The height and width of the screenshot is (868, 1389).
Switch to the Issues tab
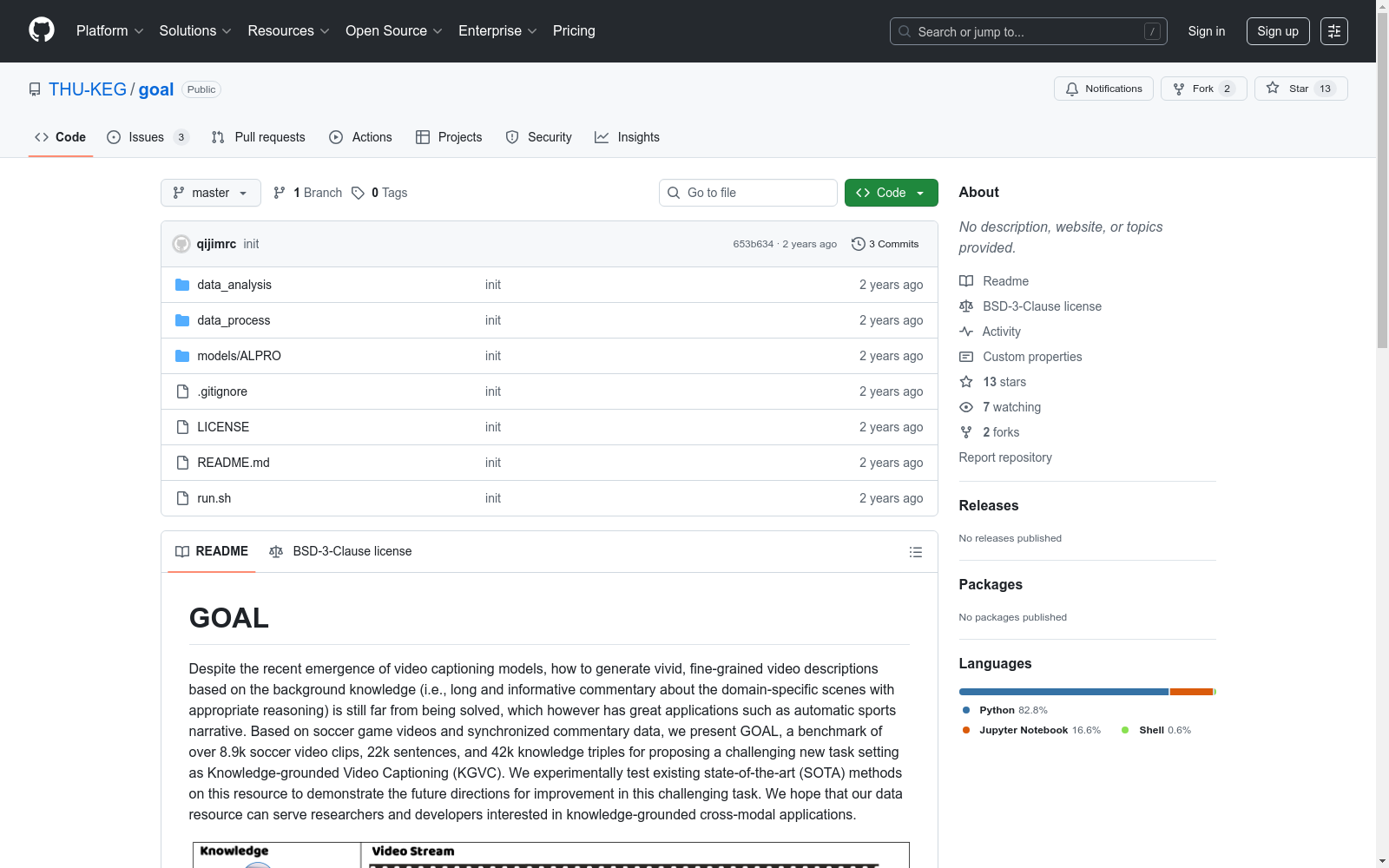(148, 137)
